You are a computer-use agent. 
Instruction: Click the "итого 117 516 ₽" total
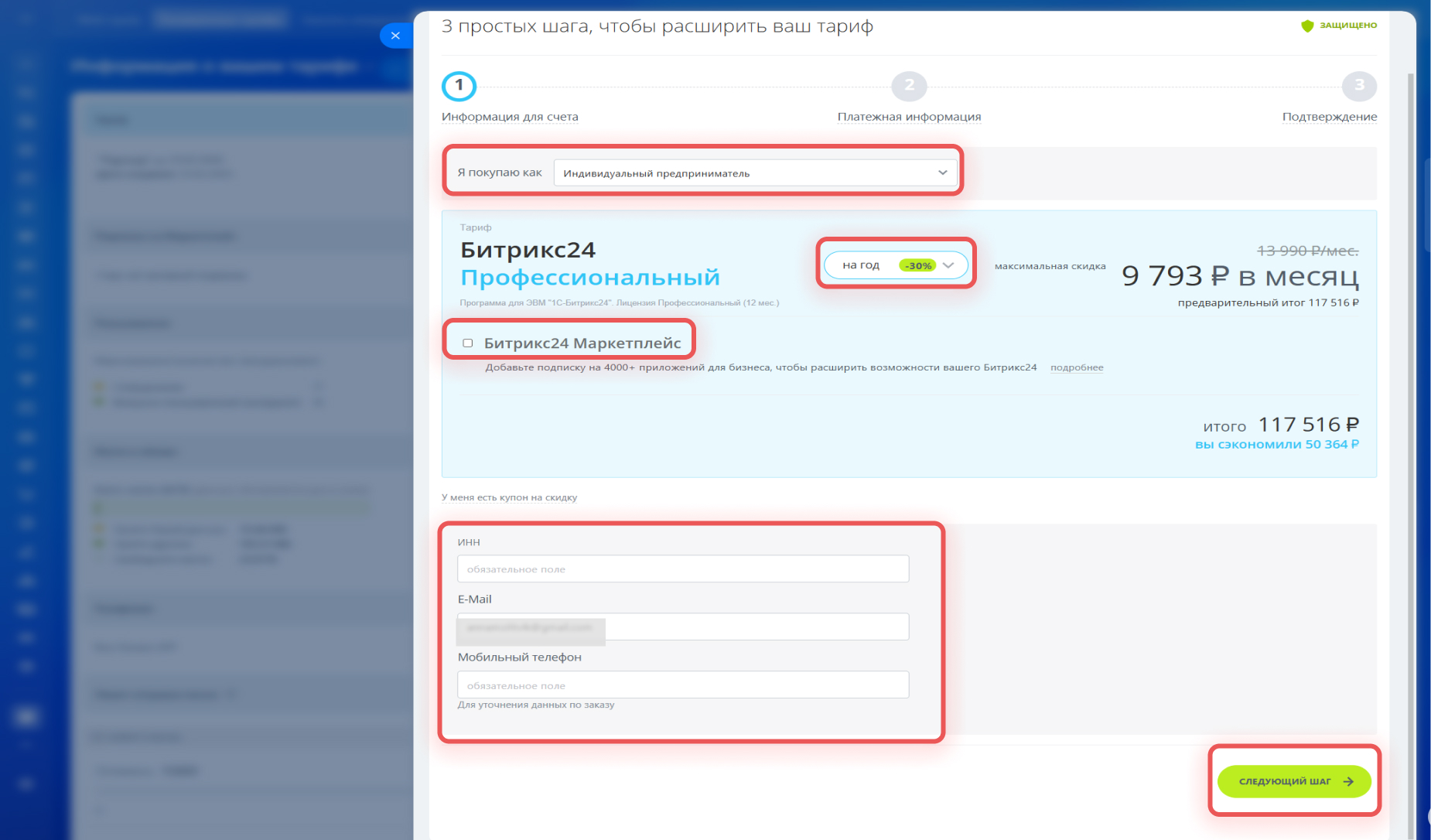(1281, 425)
